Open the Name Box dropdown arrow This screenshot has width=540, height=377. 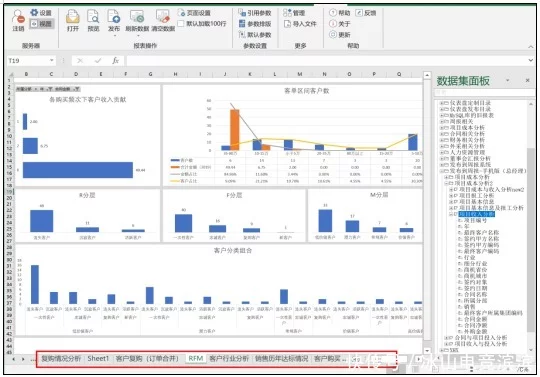click(52, 61)
